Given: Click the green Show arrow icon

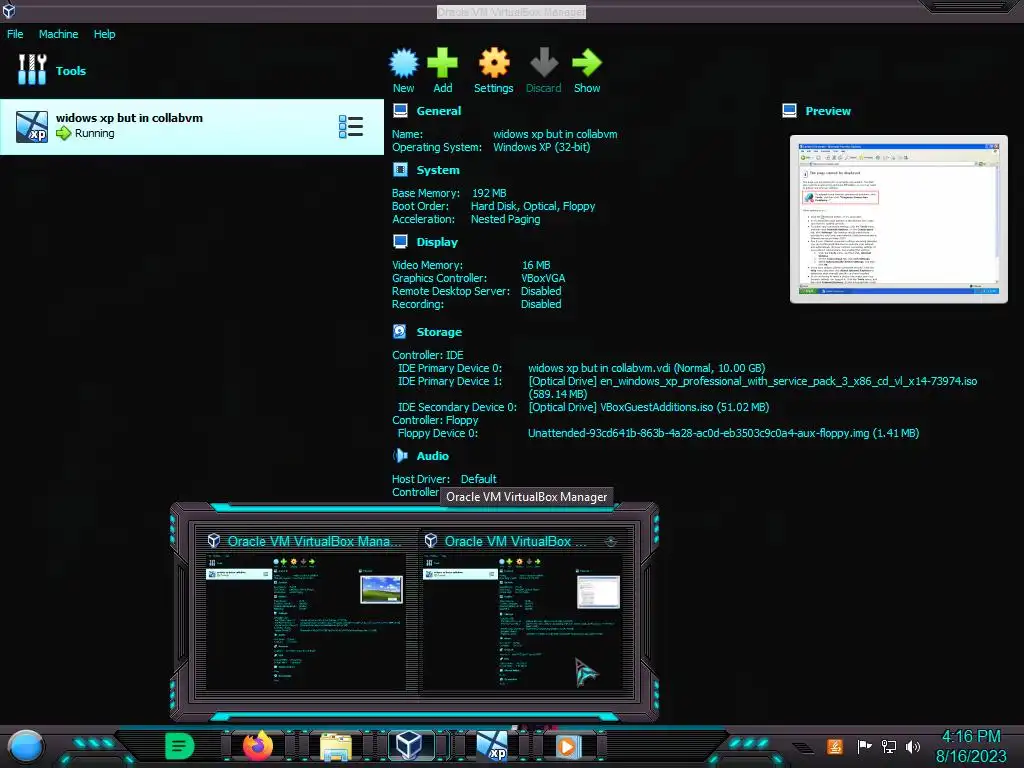Looking at the screenshot, I should click(586, 63).
